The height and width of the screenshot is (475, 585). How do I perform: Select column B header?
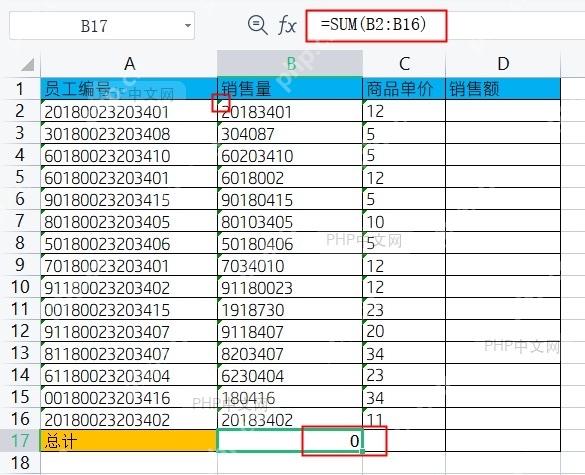tap(290, 64)
